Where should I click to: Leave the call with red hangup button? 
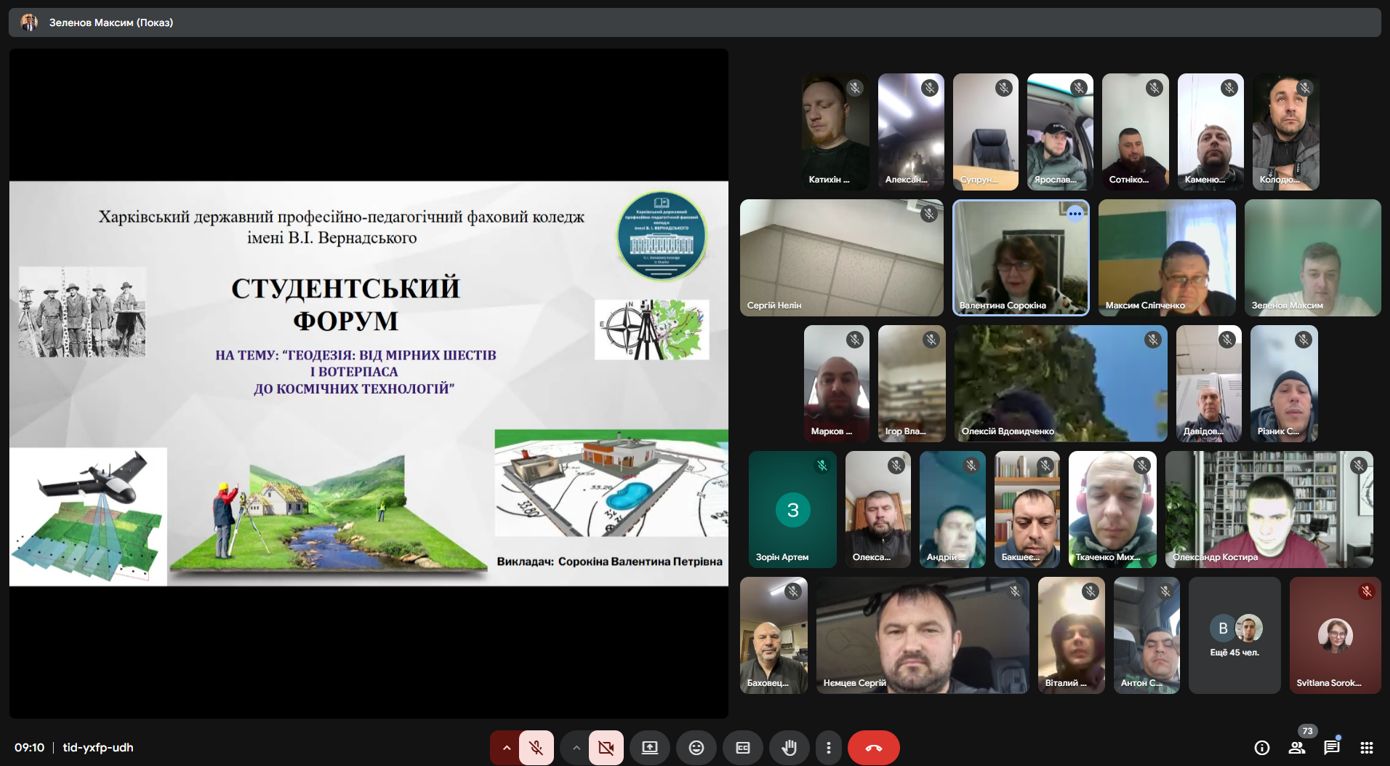pyautogui.click(x=873, y=748)
